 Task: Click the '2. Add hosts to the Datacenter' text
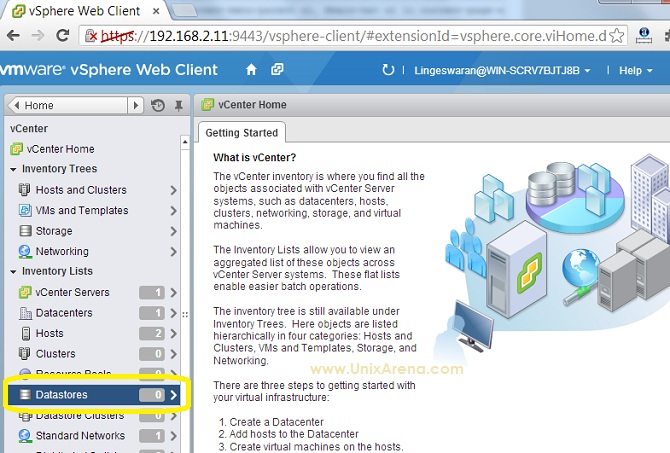288,434
